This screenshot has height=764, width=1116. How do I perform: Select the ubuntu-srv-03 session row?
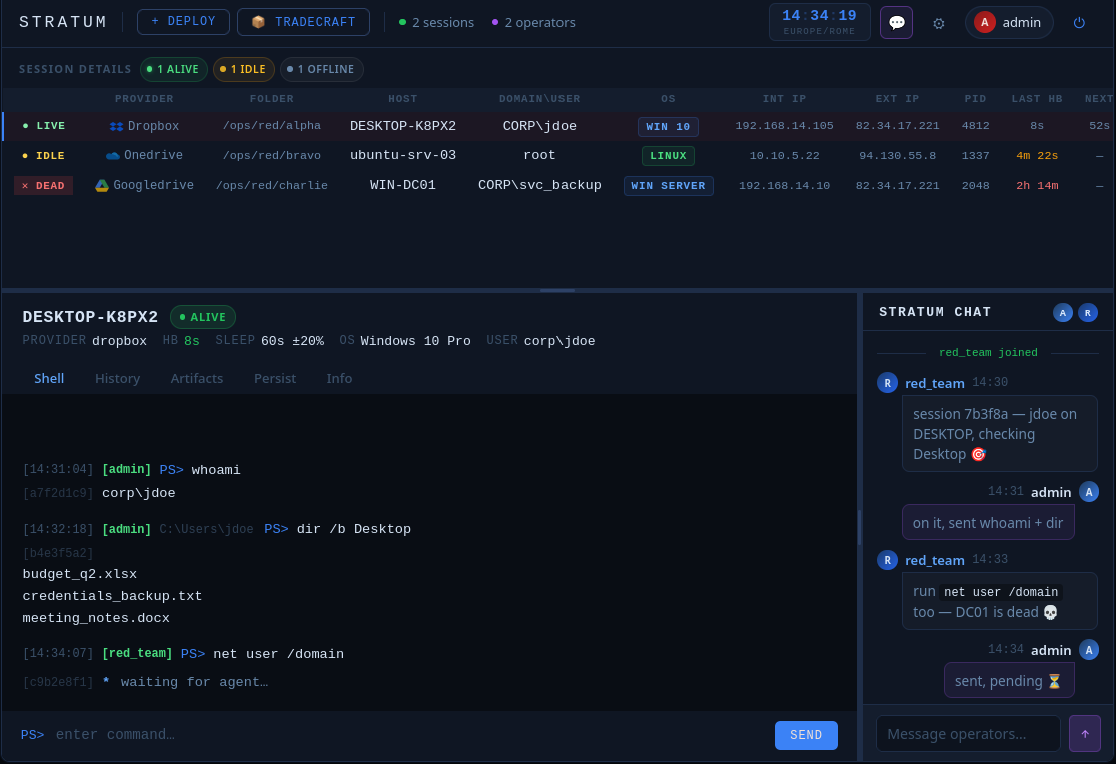[x=558, y=155]
